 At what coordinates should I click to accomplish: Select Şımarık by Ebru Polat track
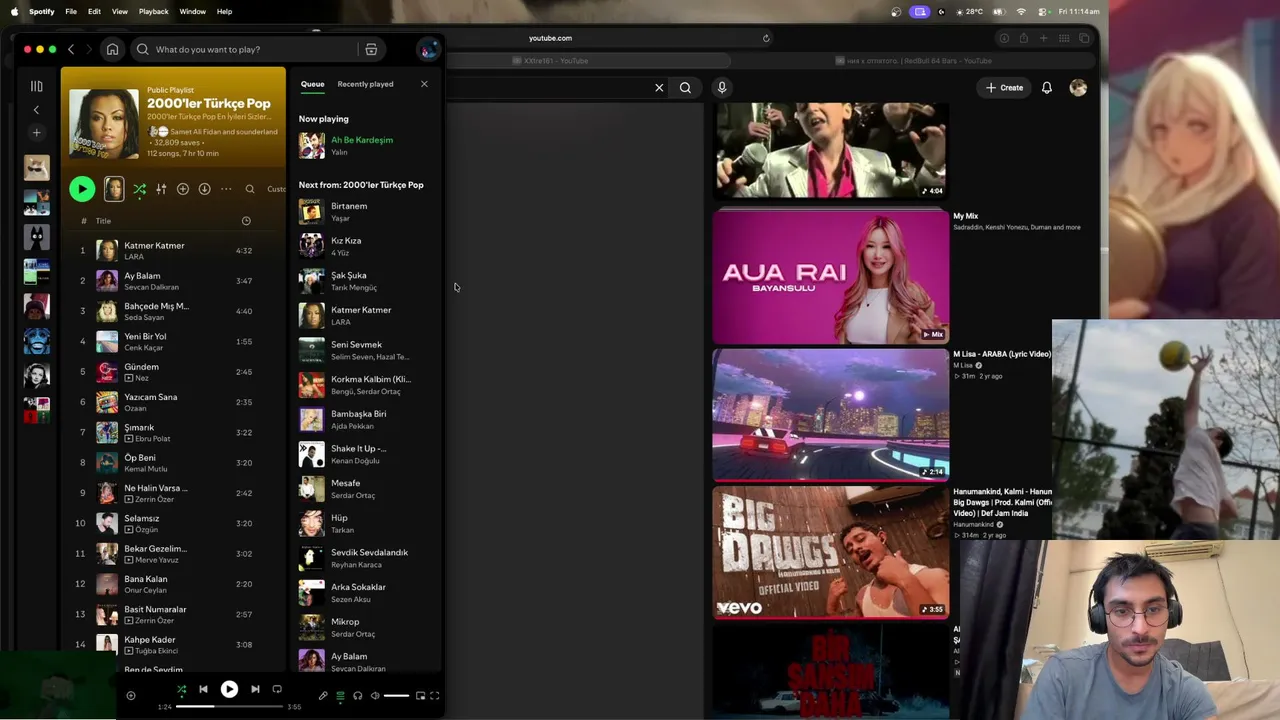point(172,433)
